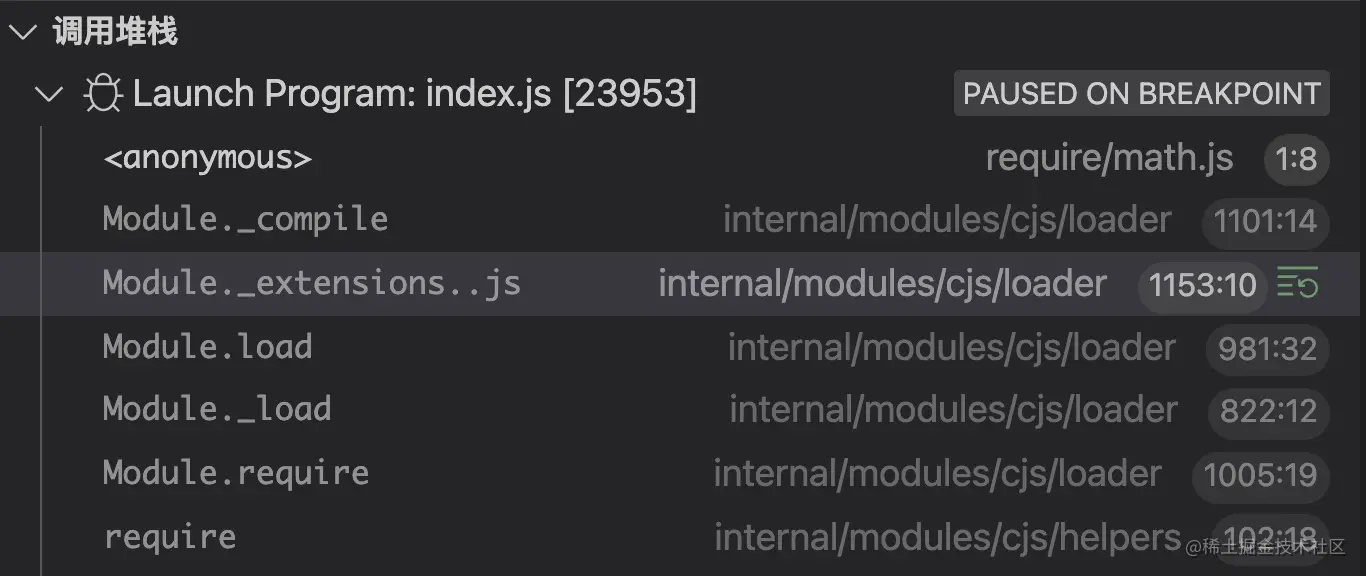Collapse the Launch Program session chevron
Image resolution: width=1366 pixels, height=576 pixels.
48,94
